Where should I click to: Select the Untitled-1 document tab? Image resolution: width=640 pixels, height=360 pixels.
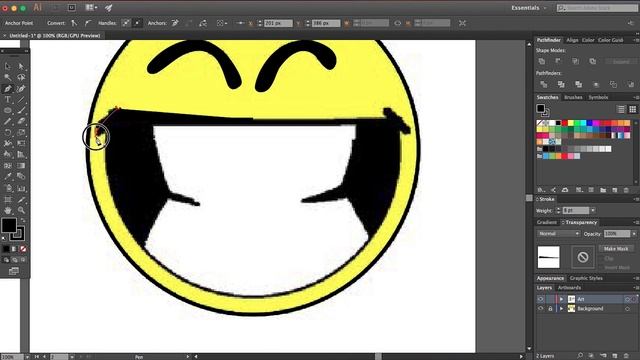coord(55,36)
